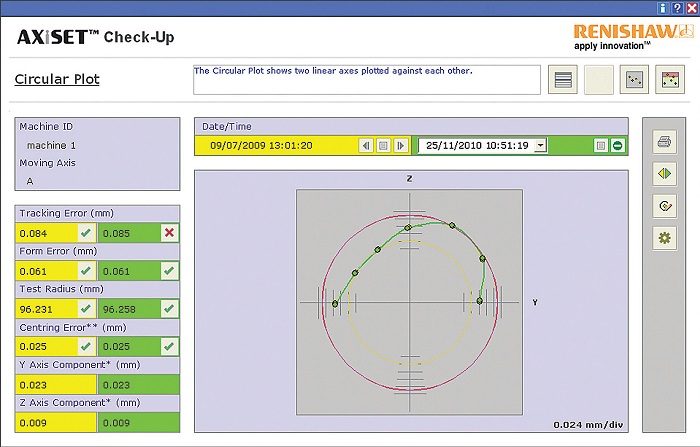Step to next test in yellow date bar
Viewport: 700px width, 447px height.
coord(401,146)
